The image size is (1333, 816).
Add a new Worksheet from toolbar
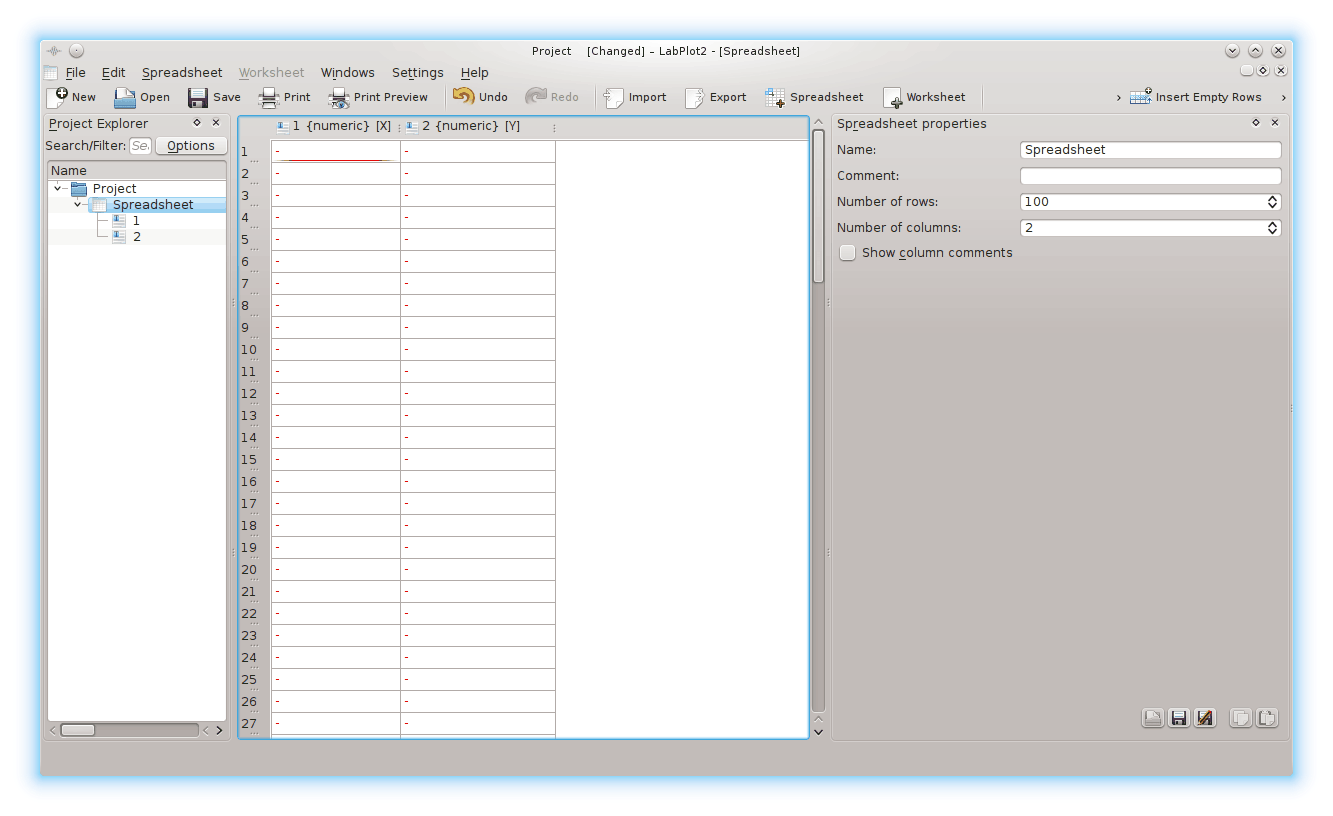892,97
